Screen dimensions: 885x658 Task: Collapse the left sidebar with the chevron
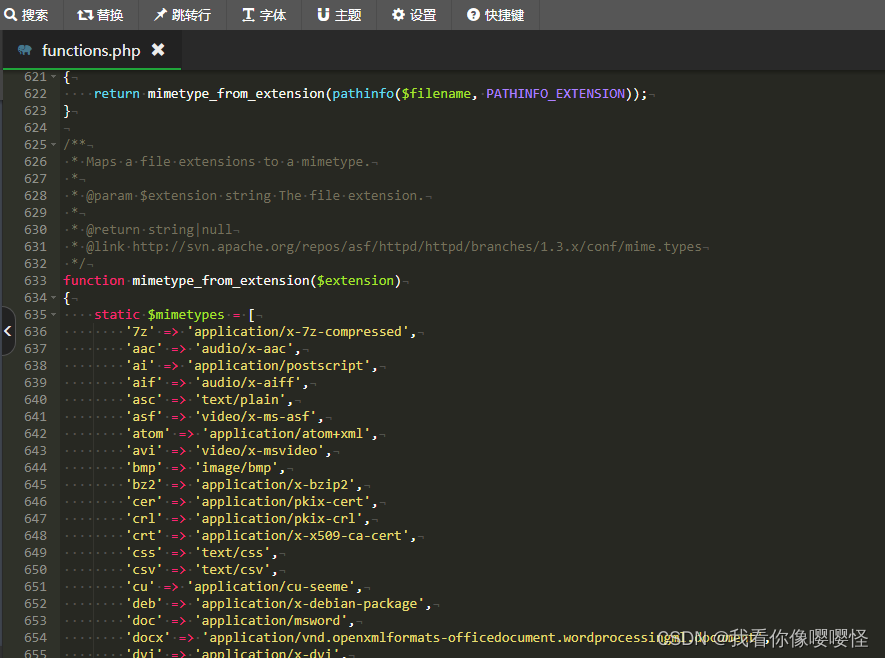(x=7, y=330)
